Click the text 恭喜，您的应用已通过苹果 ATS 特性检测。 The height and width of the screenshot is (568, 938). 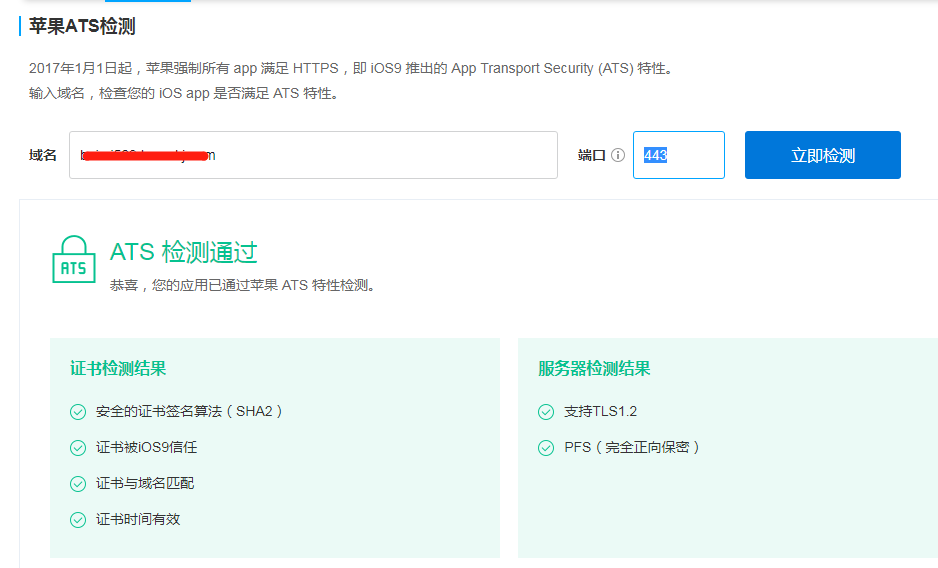pyautogui.click(x=243, y=285)
